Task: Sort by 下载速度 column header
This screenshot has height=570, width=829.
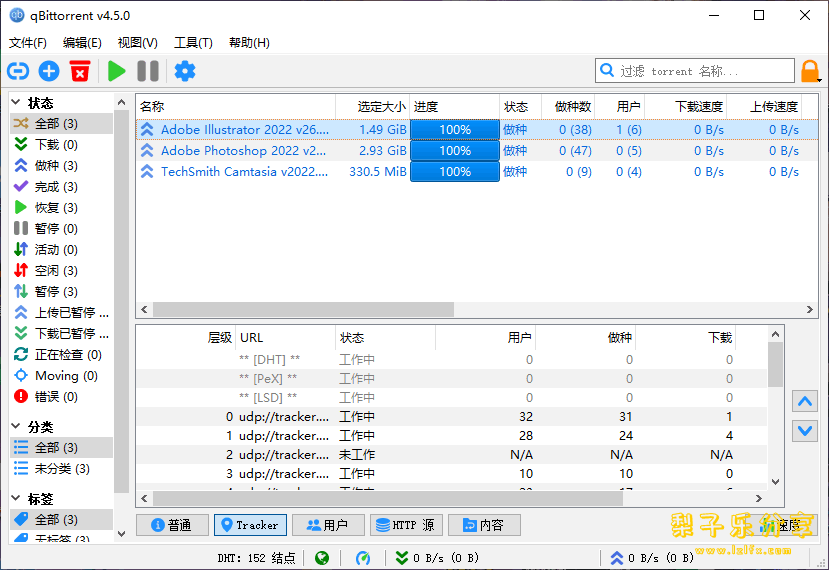Action: click(x=686, y=107)
